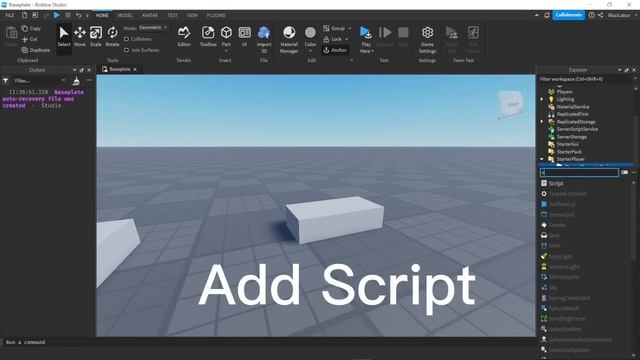Screen dimensions: 640x360
Task: Click the Lock tool button
Action: [x=332, y=39]
